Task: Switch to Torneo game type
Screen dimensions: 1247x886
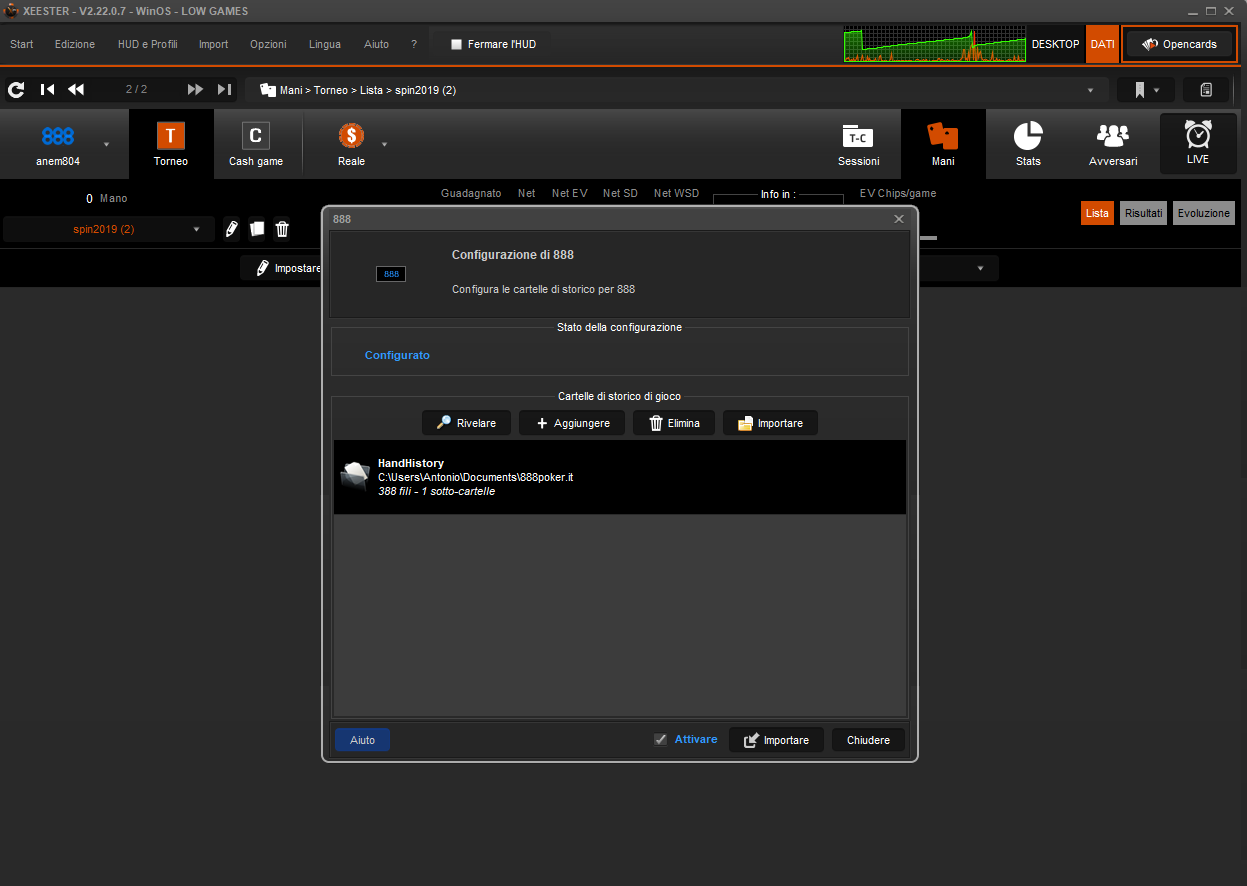Action: pyautogui.click(x=171, y=144)
